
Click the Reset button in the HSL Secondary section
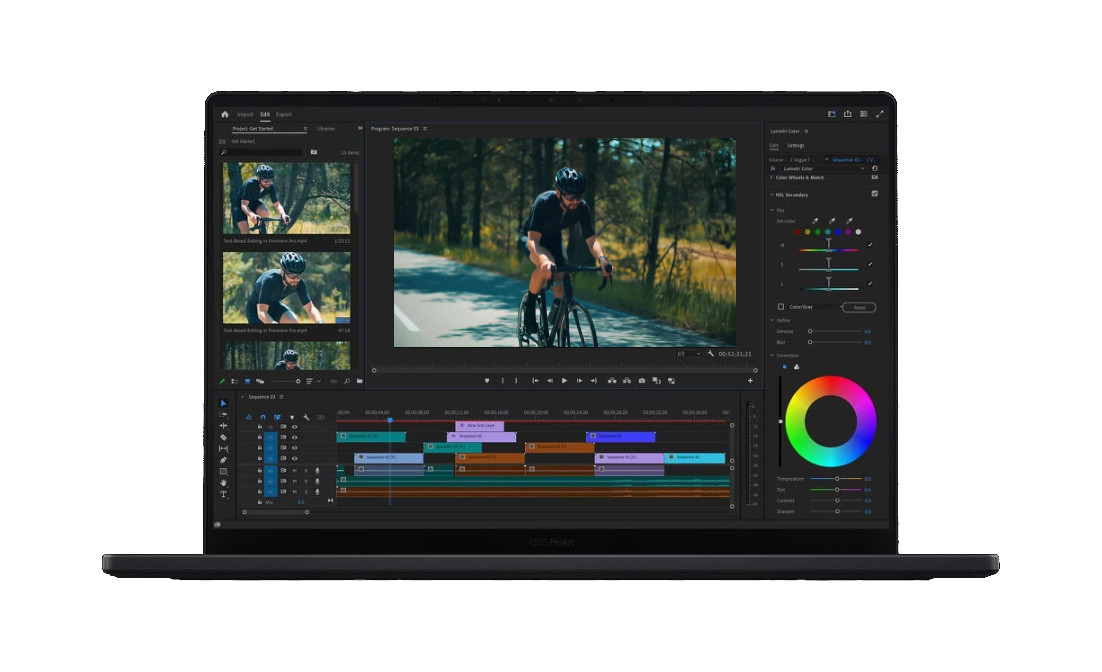click(859, 307)
